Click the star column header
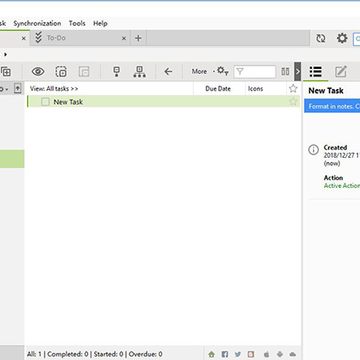Screen dimensions: 360x360 tap(293, 89)
